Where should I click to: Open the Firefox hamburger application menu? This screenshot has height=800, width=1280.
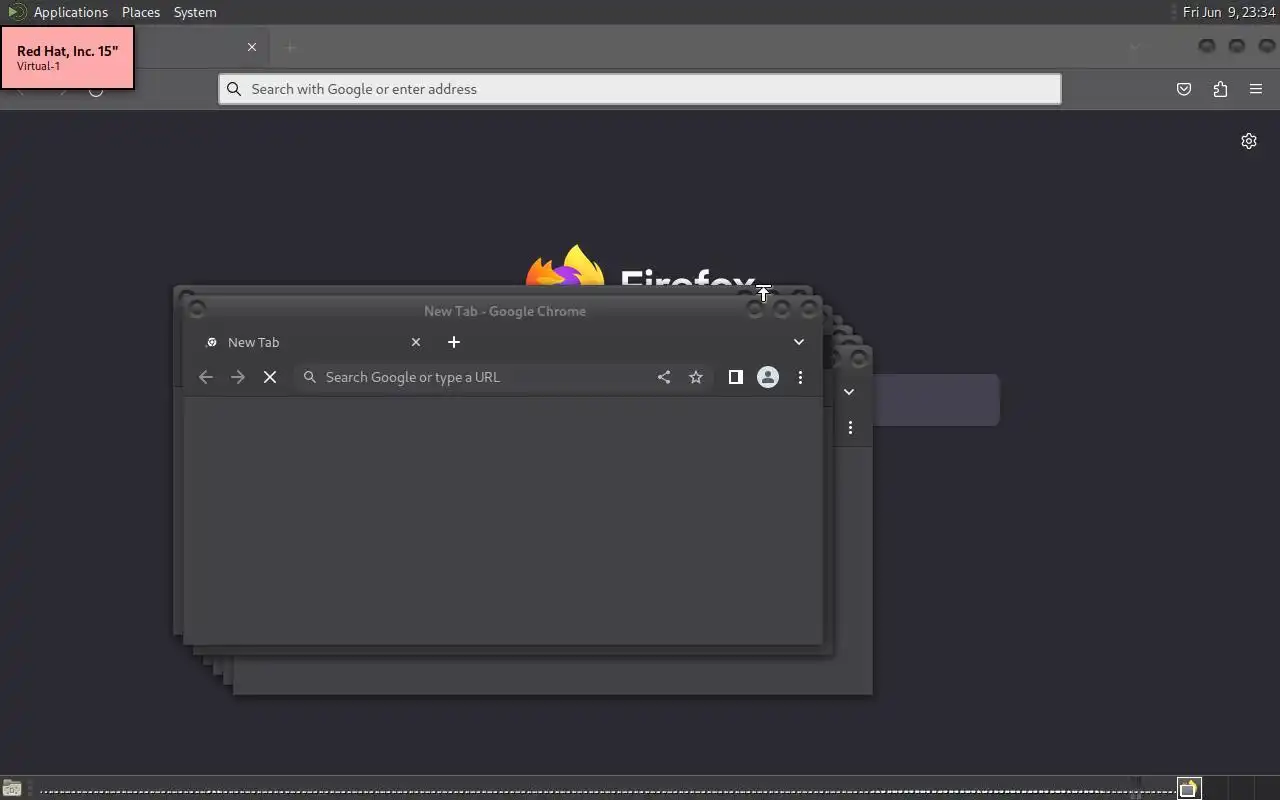(1256, 89)
